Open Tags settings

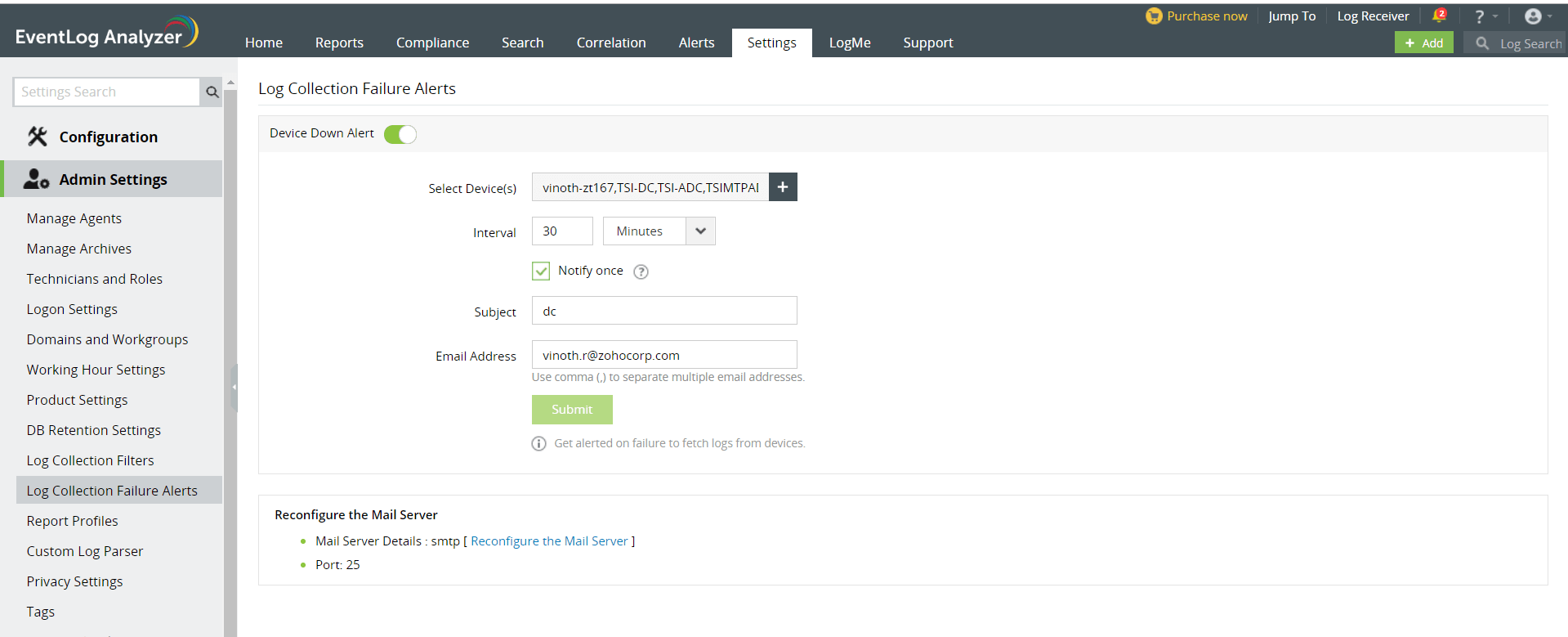click(x=41, y=612)
